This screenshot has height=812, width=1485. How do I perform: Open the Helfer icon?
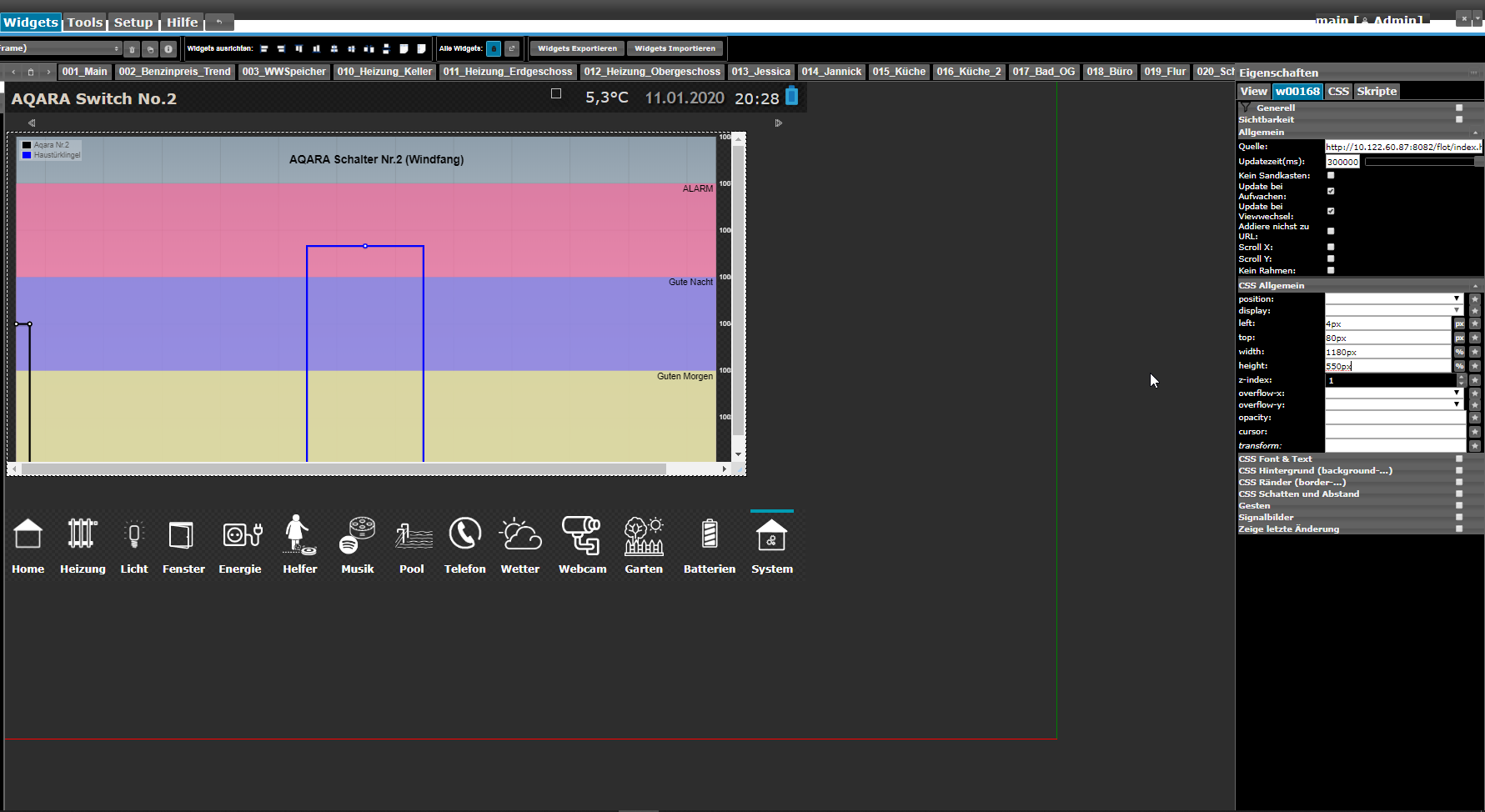299,534
